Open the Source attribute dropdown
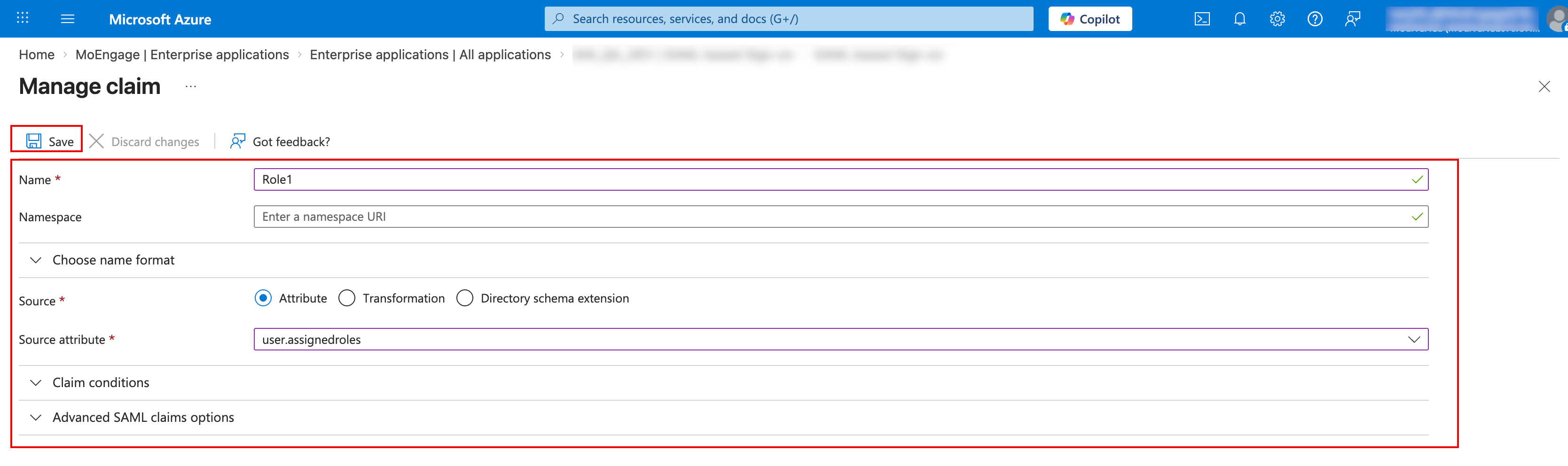 click(840, 340)
